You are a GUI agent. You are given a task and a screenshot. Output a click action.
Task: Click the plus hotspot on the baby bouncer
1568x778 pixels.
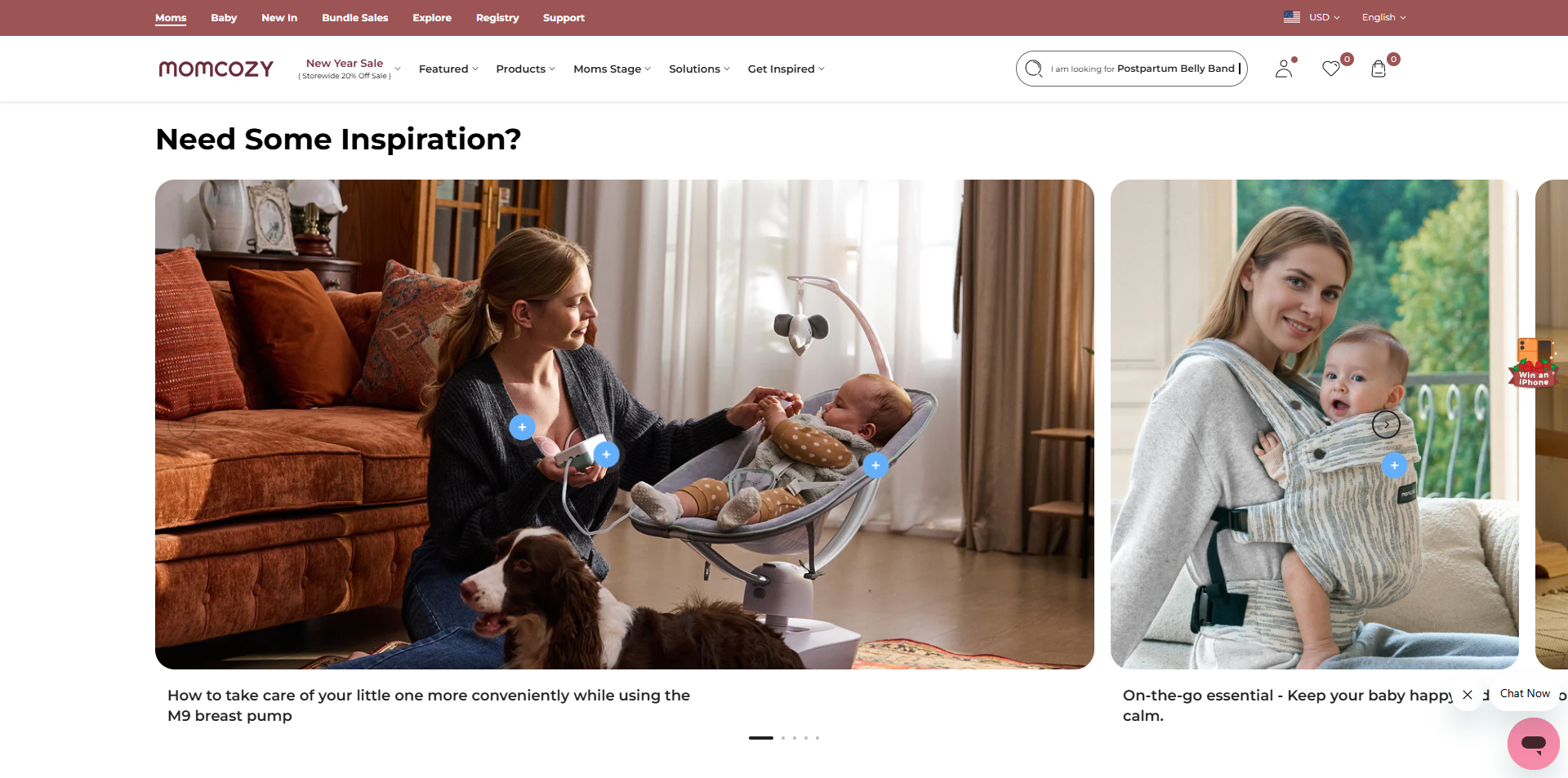point(875,465)
